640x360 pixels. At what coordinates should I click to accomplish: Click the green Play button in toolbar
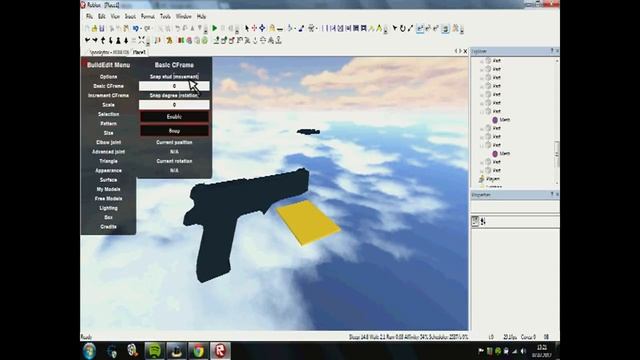click(x=214, y=28)
